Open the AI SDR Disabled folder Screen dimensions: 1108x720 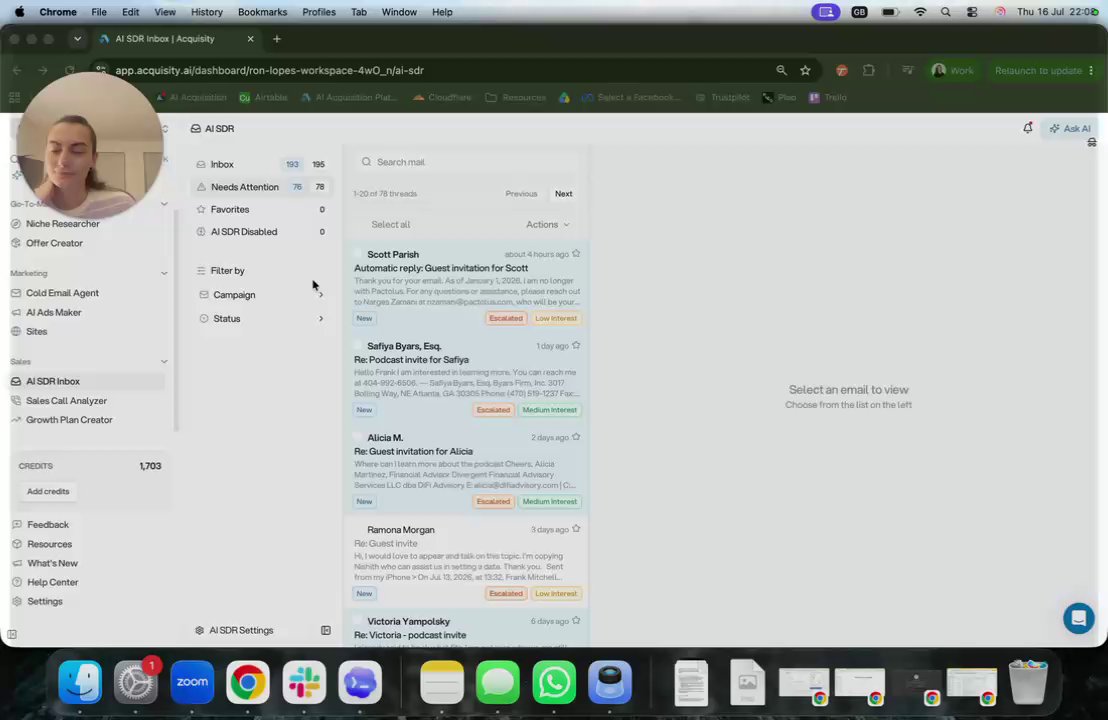[x=261, y=232]
